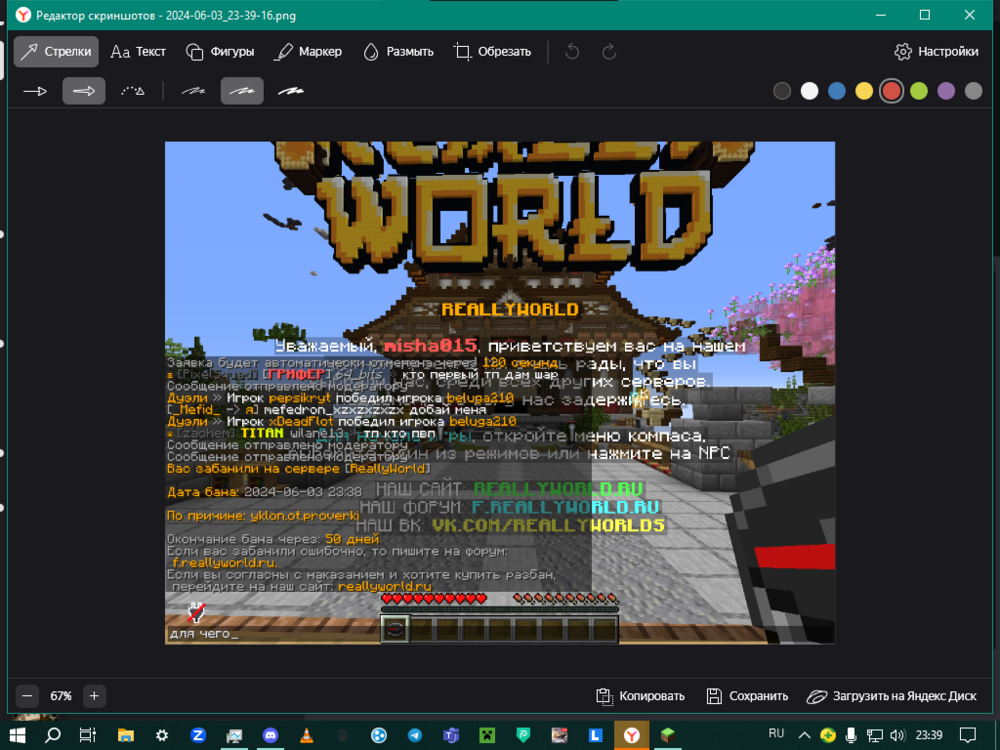Open Zoom from the taskbar
1000x750 pixels.
pyautogui.click(x=198, y=735)
